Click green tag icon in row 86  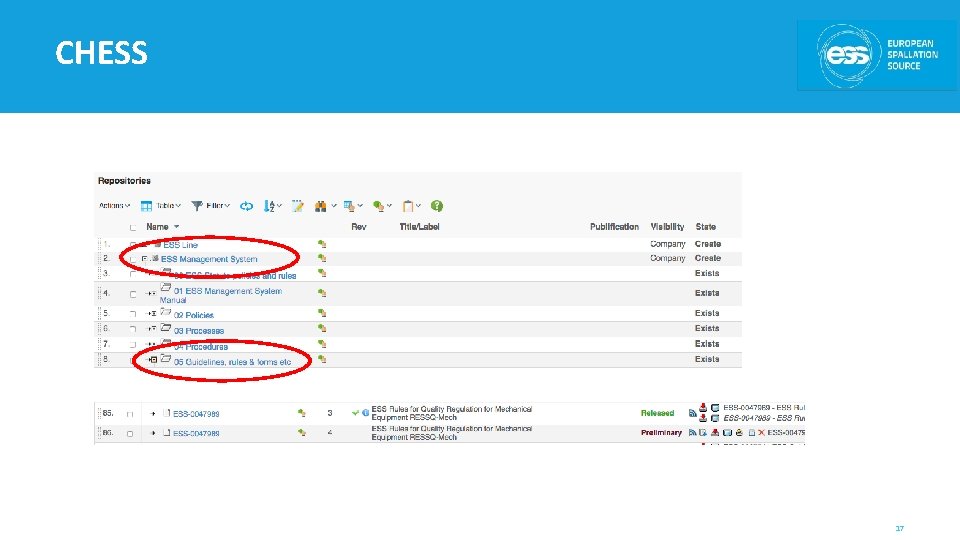tap(301, 433)
